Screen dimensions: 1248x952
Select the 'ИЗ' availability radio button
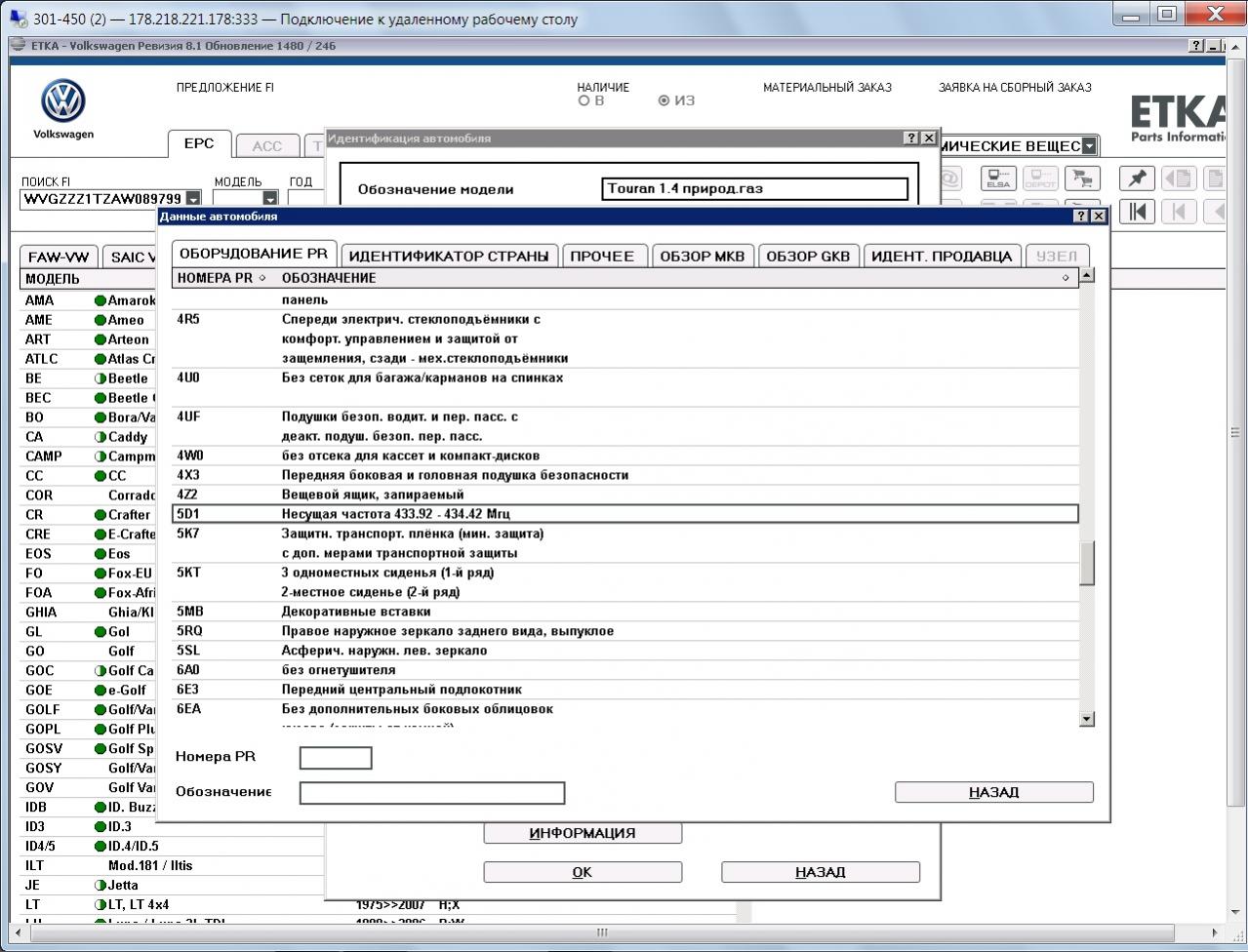point(664,100)
